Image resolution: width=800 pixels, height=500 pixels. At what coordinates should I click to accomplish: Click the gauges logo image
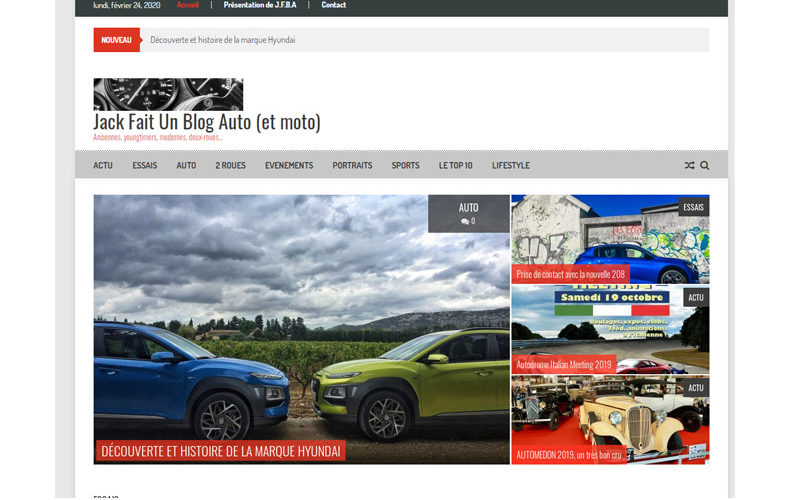(x=168, y=94)
